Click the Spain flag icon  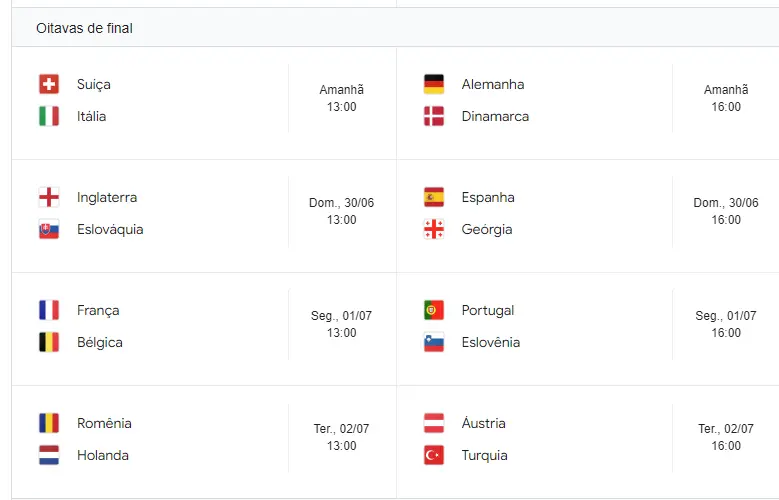point(434,197)
